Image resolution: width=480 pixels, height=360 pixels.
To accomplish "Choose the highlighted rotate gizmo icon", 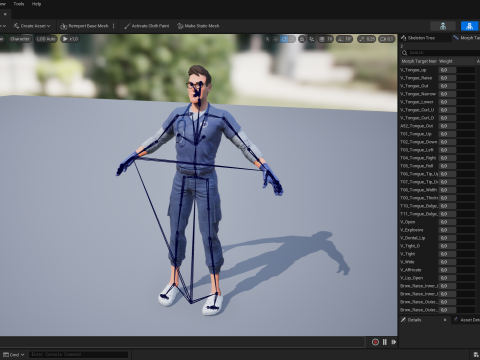I will pyautogui.click(x=284, y=39).
